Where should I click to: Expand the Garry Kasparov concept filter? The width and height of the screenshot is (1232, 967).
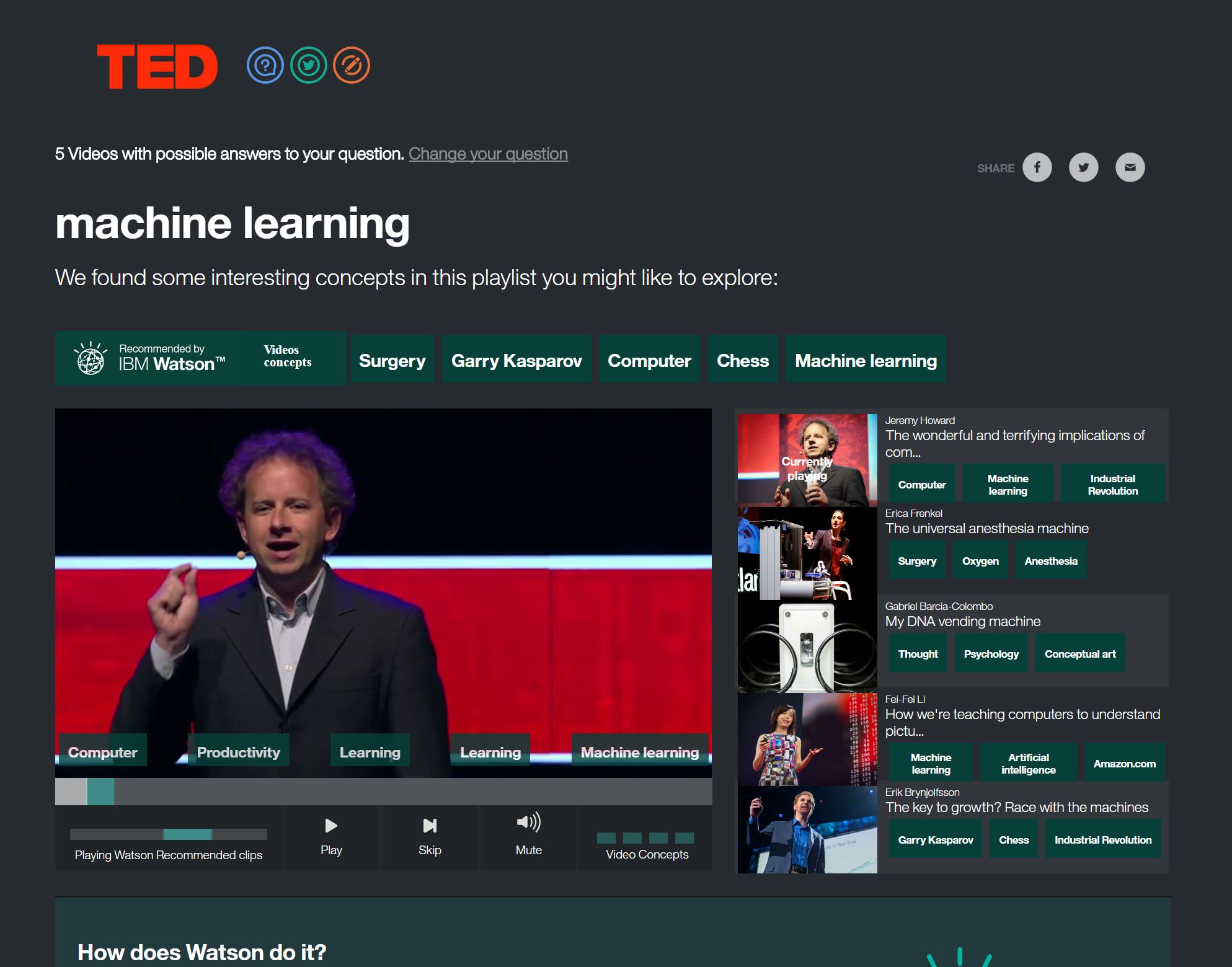coord(517,361)
